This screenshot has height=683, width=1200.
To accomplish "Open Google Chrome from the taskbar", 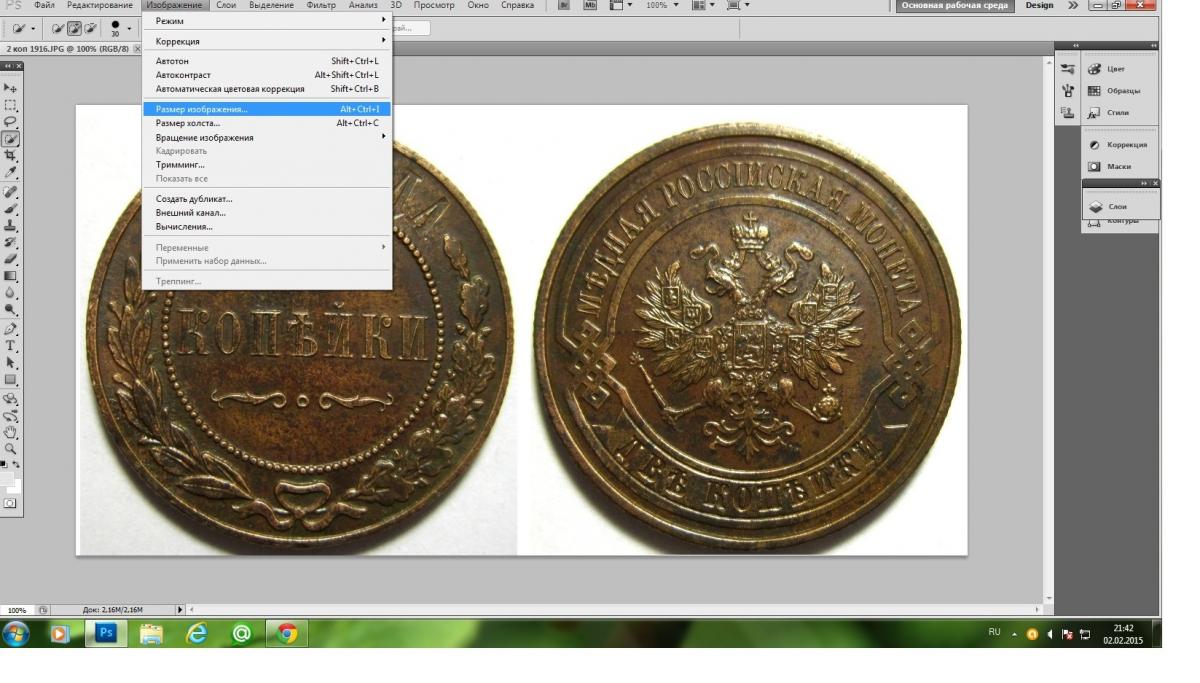I will [x=287, y=634].
